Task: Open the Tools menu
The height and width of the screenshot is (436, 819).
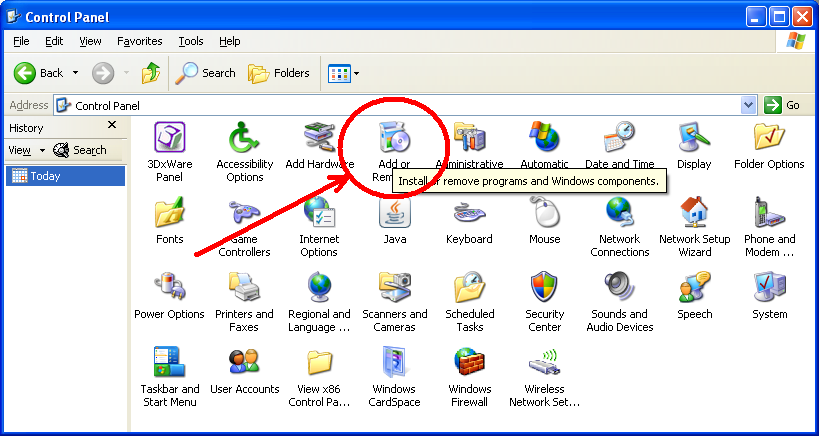Action: [191, 41]
